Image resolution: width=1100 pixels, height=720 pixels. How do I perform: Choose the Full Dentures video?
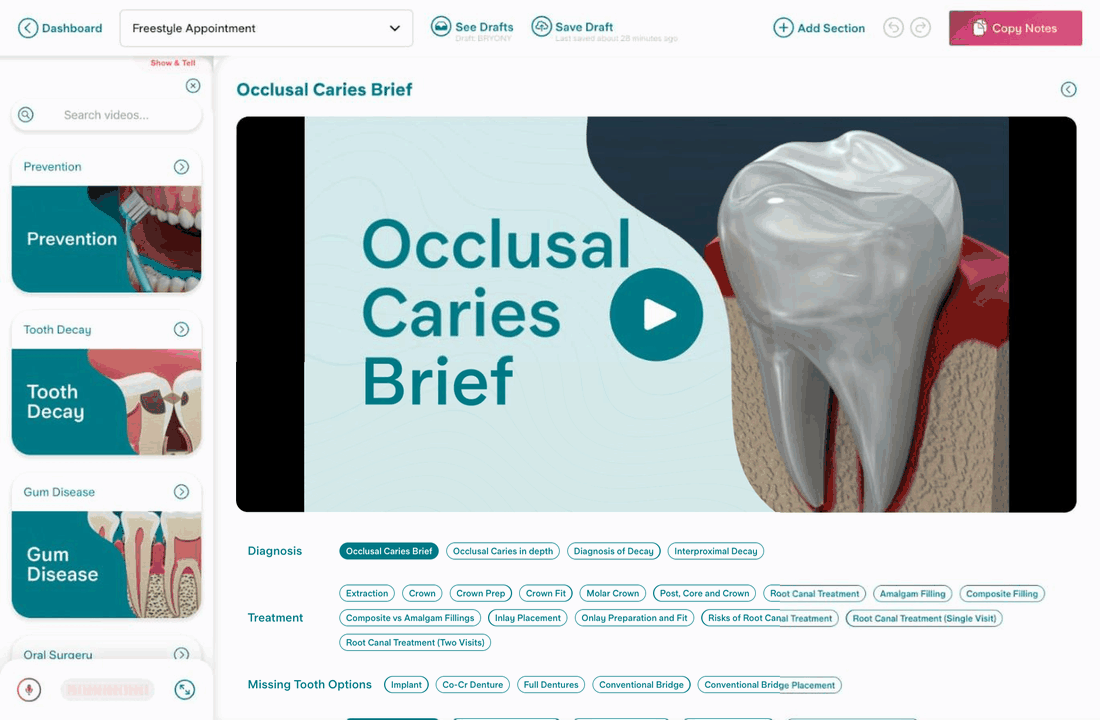[551, 685]
